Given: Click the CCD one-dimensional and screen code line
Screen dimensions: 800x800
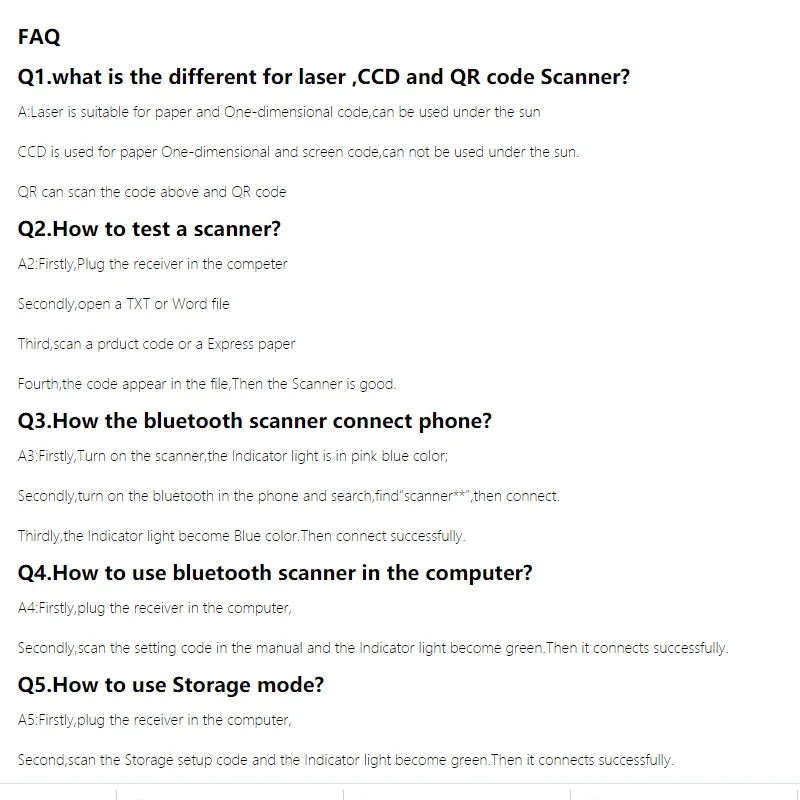Looking at the screenshot, I should click(x=298, y=152).
